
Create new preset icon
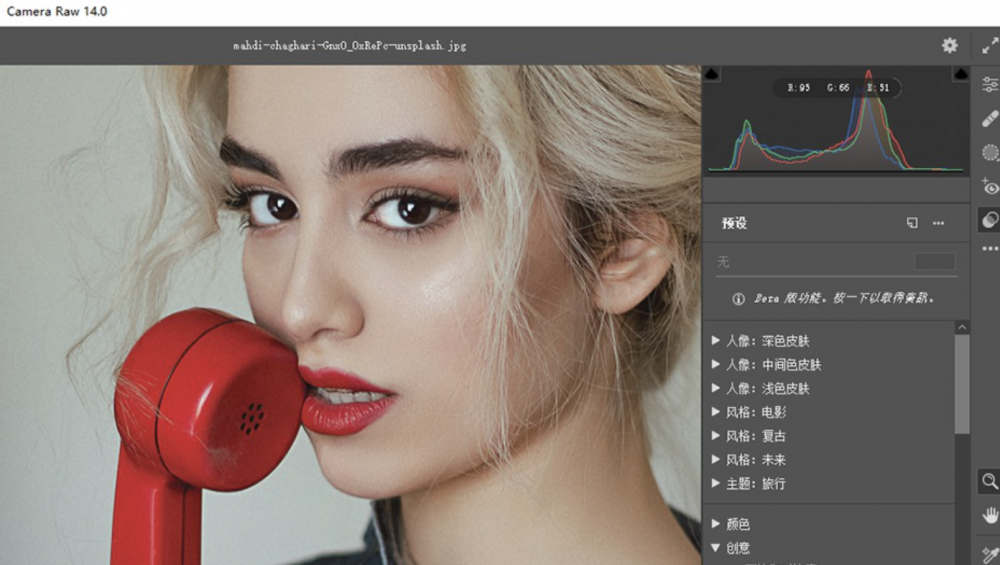pyautogui.click(x=912, y=223)
